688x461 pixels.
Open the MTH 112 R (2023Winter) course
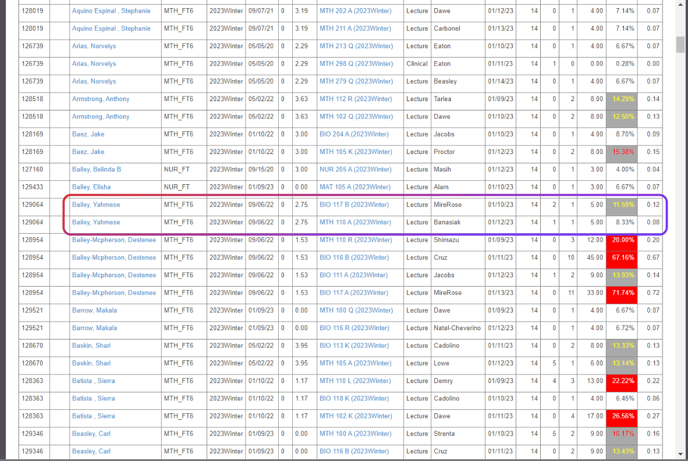[355, 99]
